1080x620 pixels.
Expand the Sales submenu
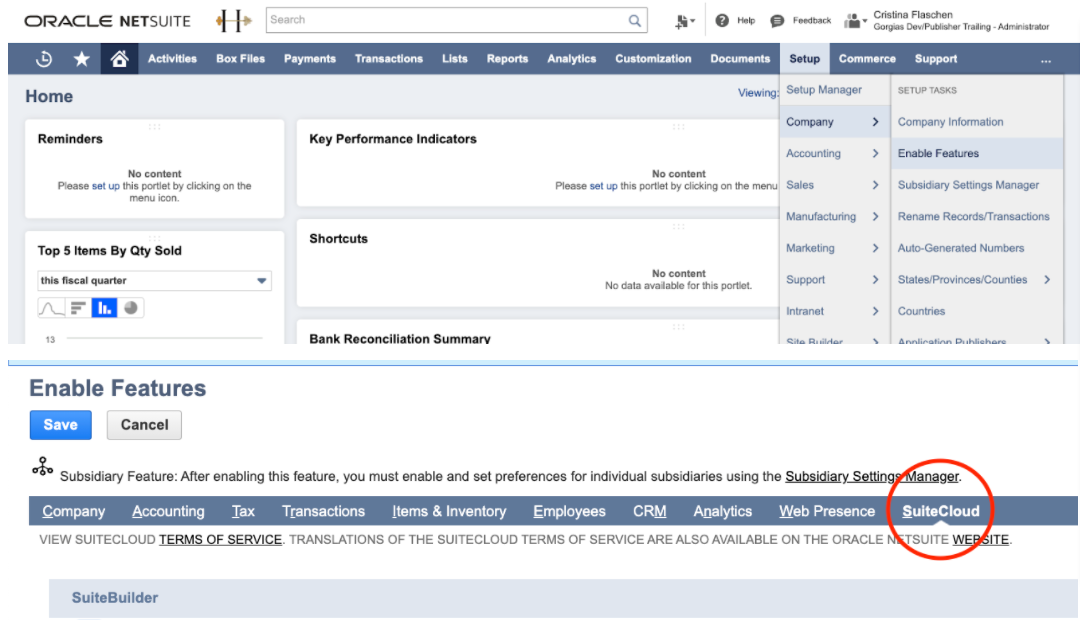834,185
